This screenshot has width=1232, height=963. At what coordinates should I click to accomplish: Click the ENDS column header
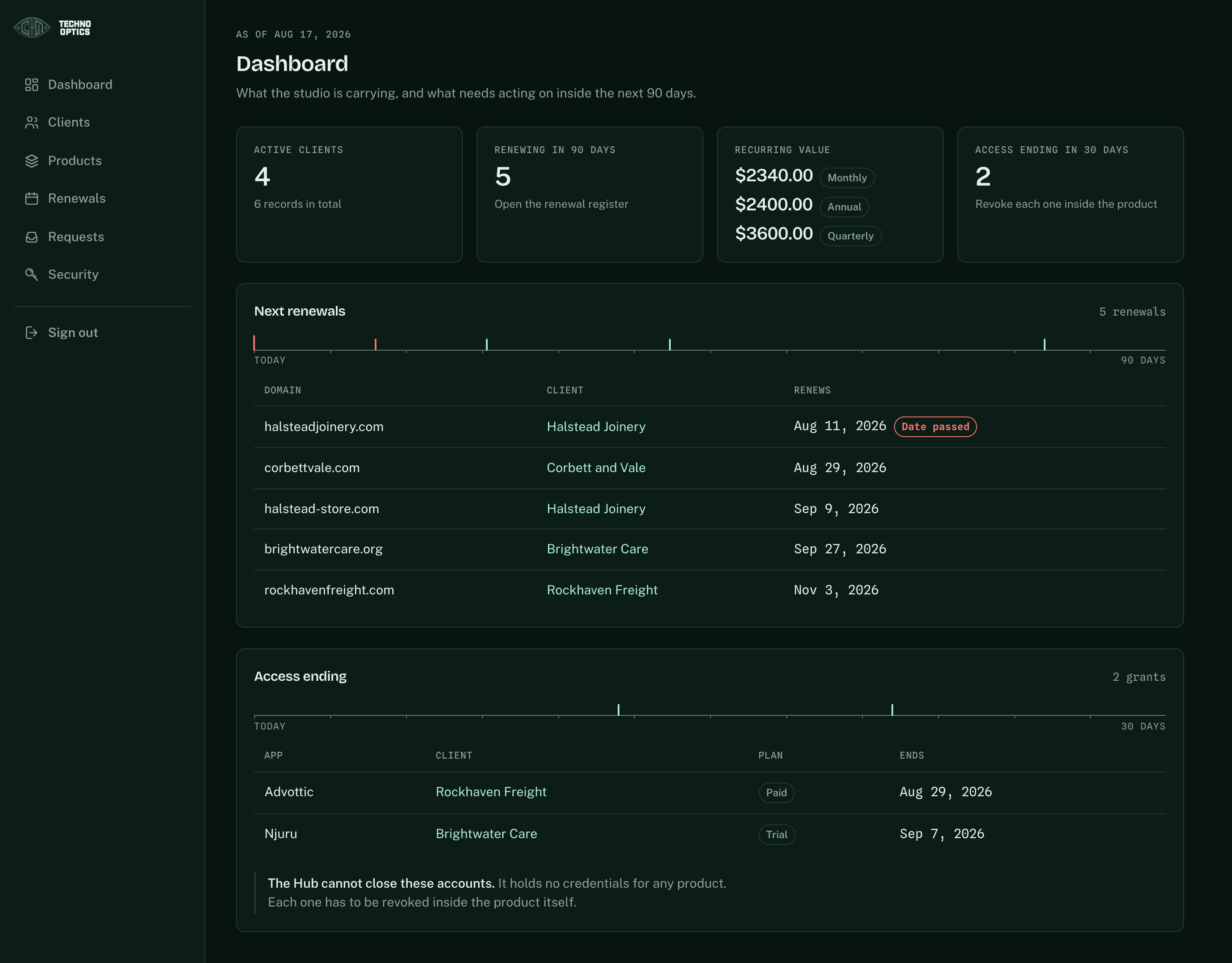912,756
